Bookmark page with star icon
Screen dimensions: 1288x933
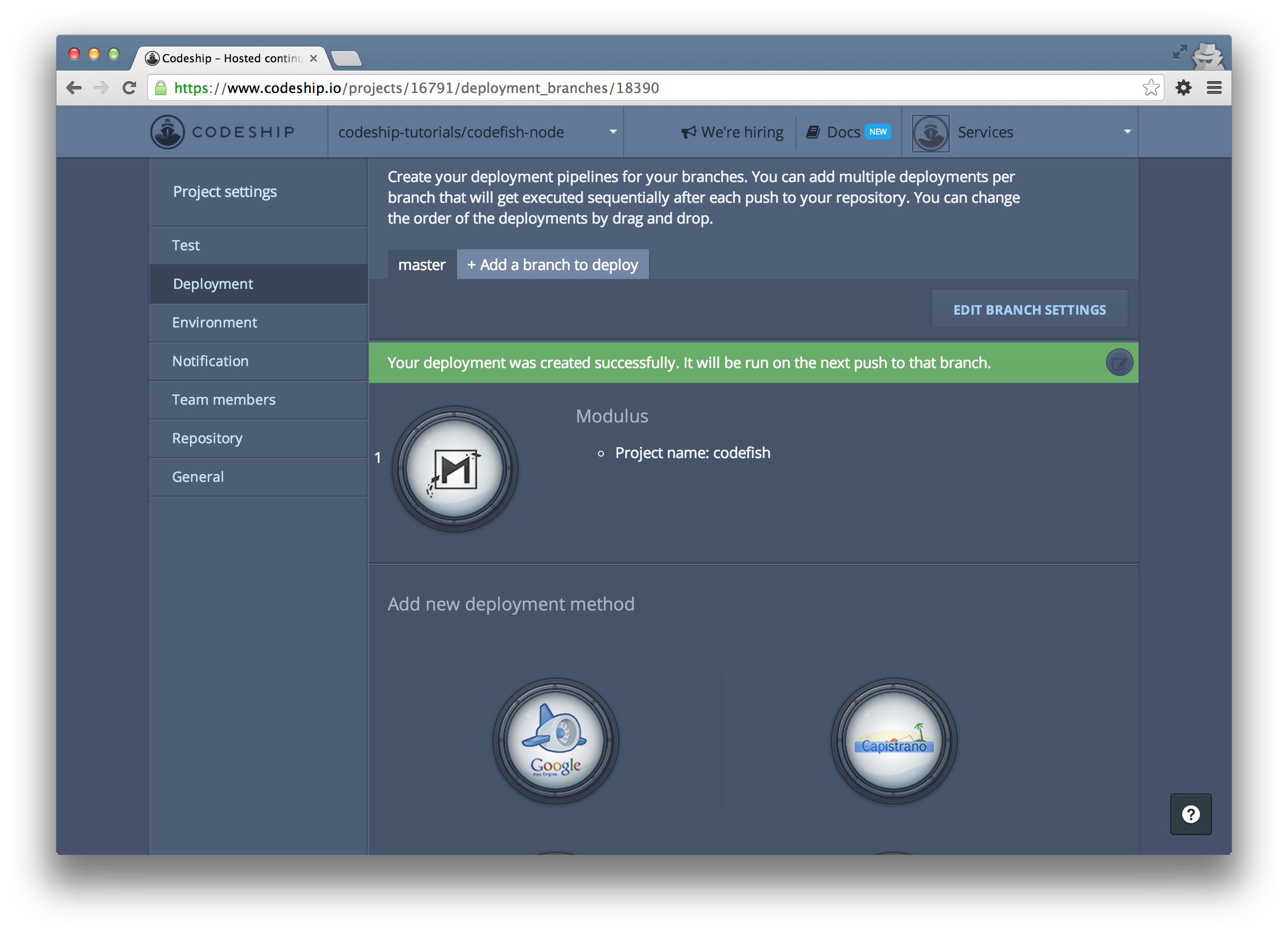tap(1150, 88)
